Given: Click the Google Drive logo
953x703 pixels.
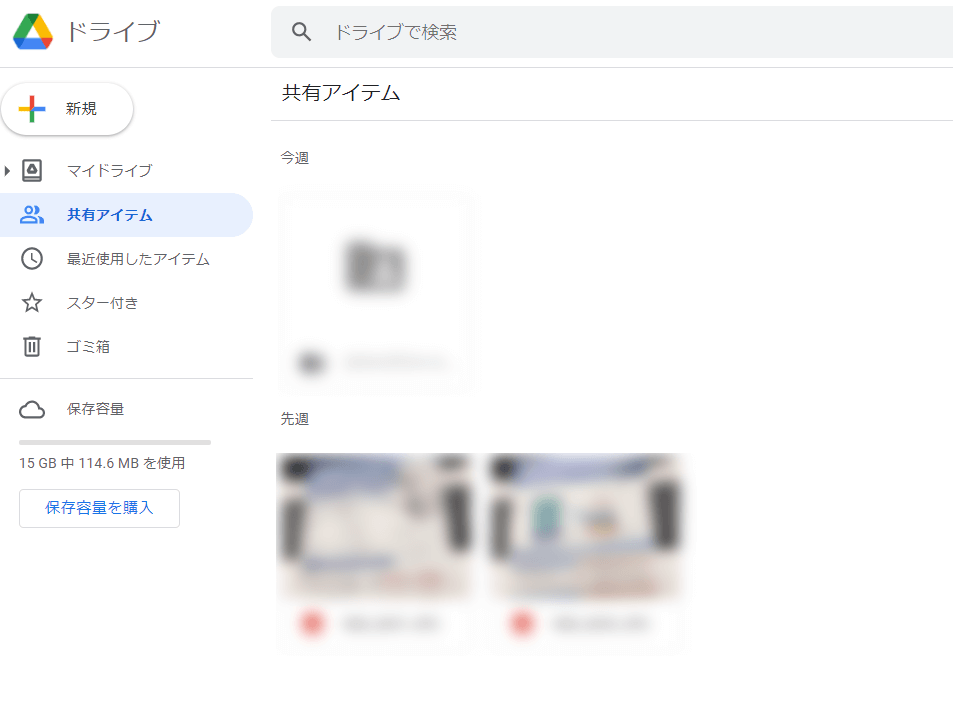Looking at the screenshot, I should coord(34,31).
